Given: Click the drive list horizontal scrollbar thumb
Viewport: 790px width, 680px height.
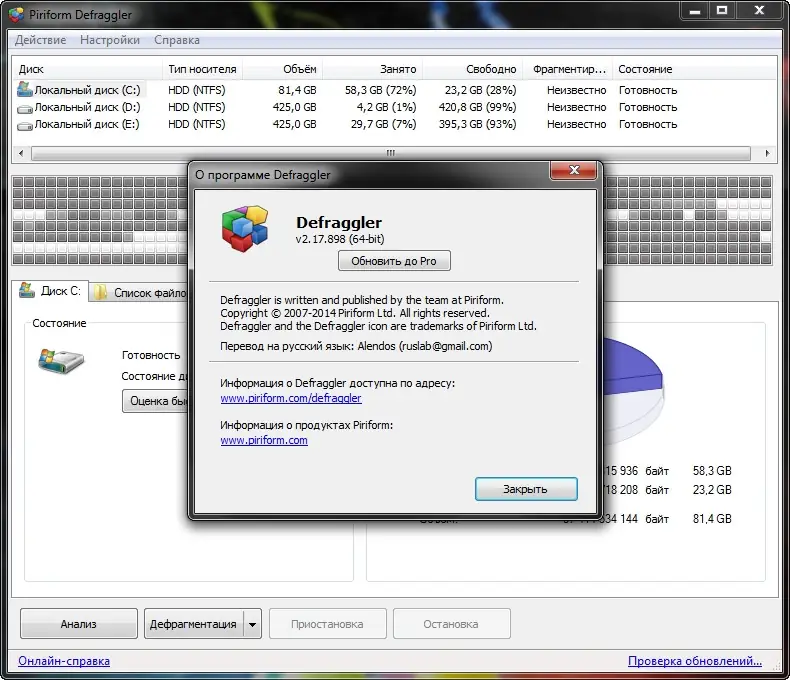Looking at the screenshot, I should click(x=390, y=153).
